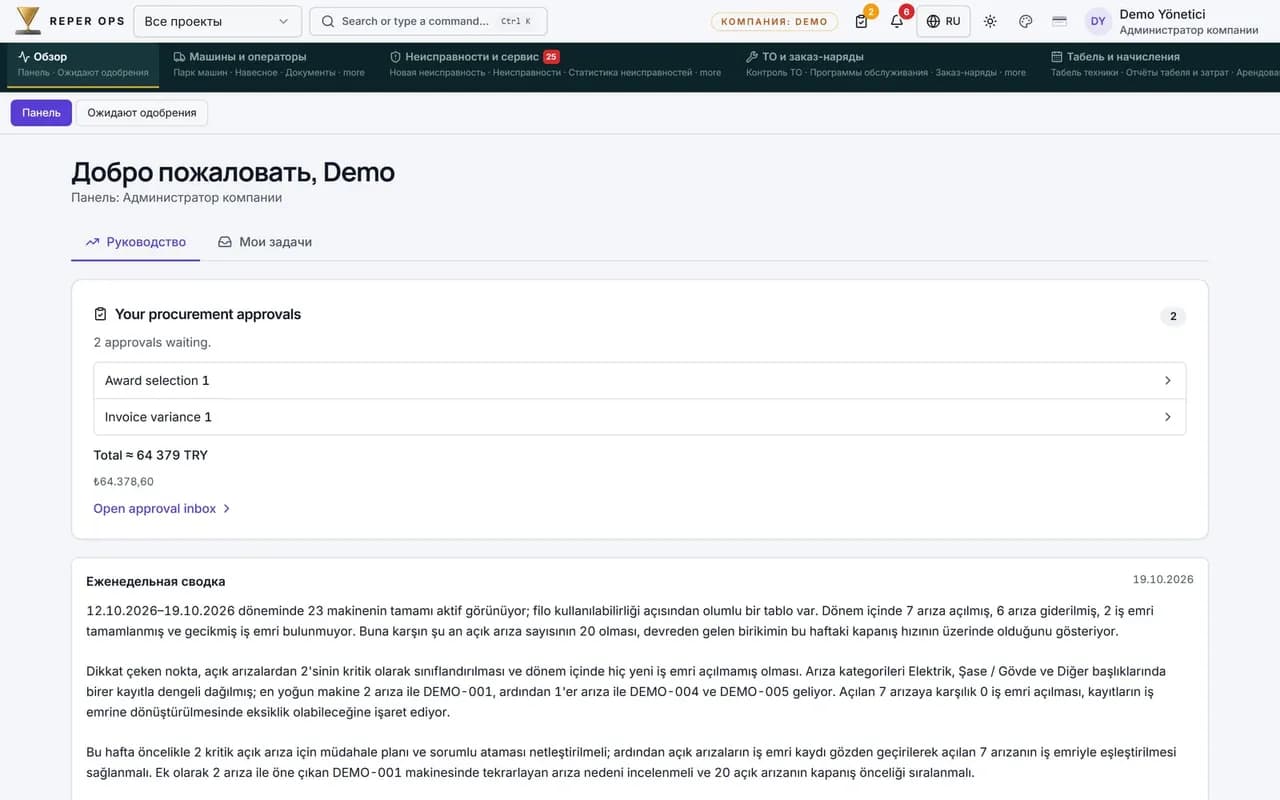Screen dimensions: 1280x800
Task: Click the Demo Yönetici user name
Action: pyautogui.click(x=1162, y=14)
